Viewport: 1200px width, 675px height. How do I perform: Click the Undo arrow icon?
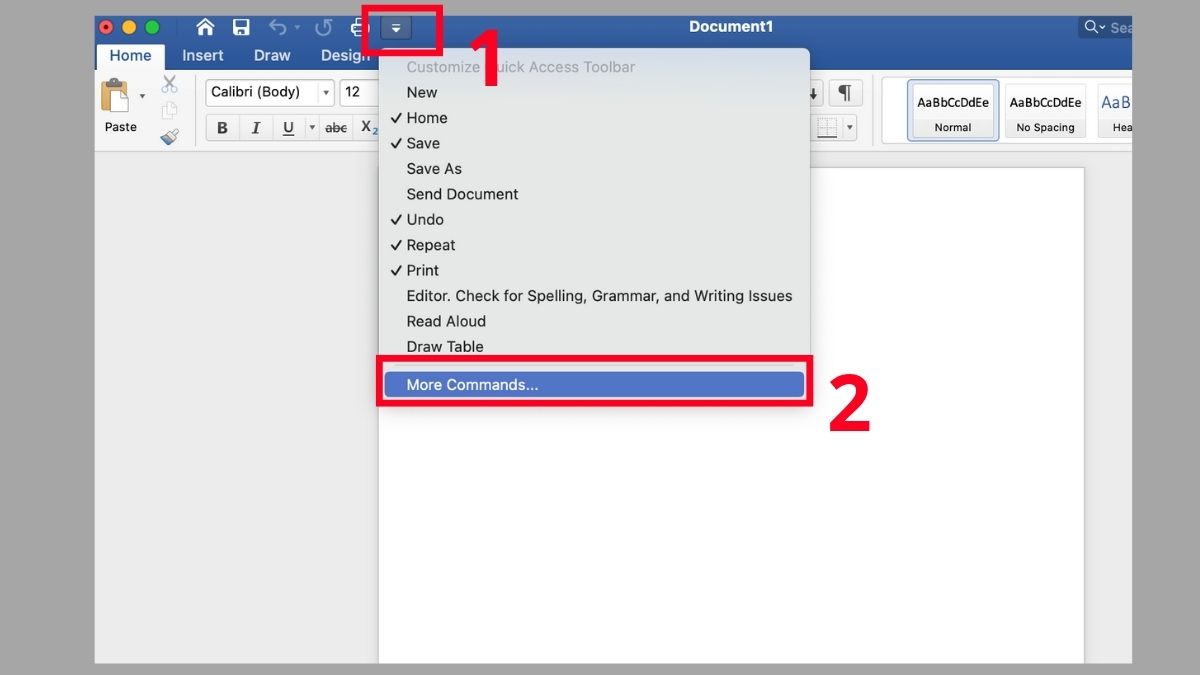point(278,27)
